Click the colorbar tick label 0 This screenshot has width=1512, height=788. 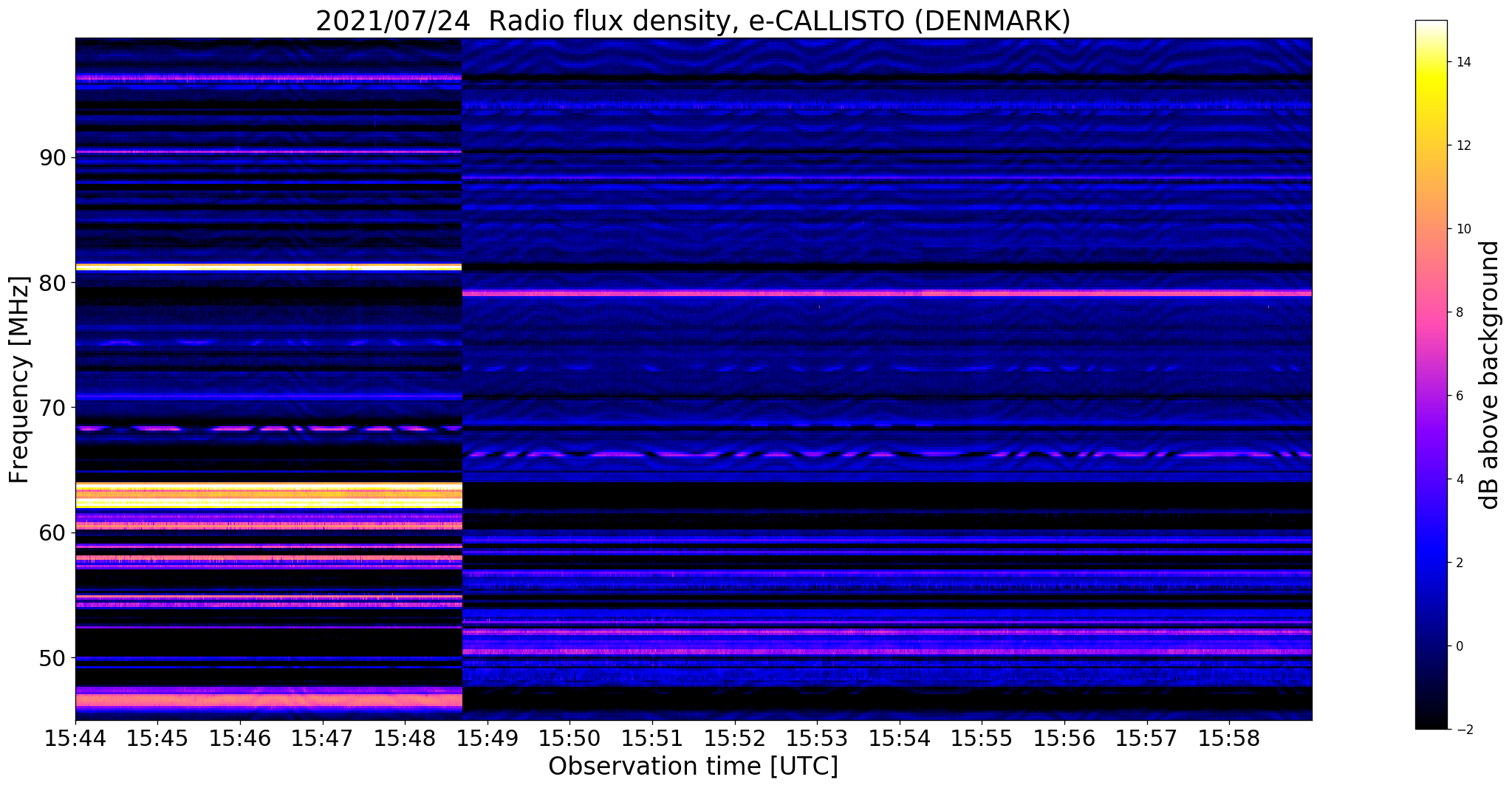(x=1460, y=646)
